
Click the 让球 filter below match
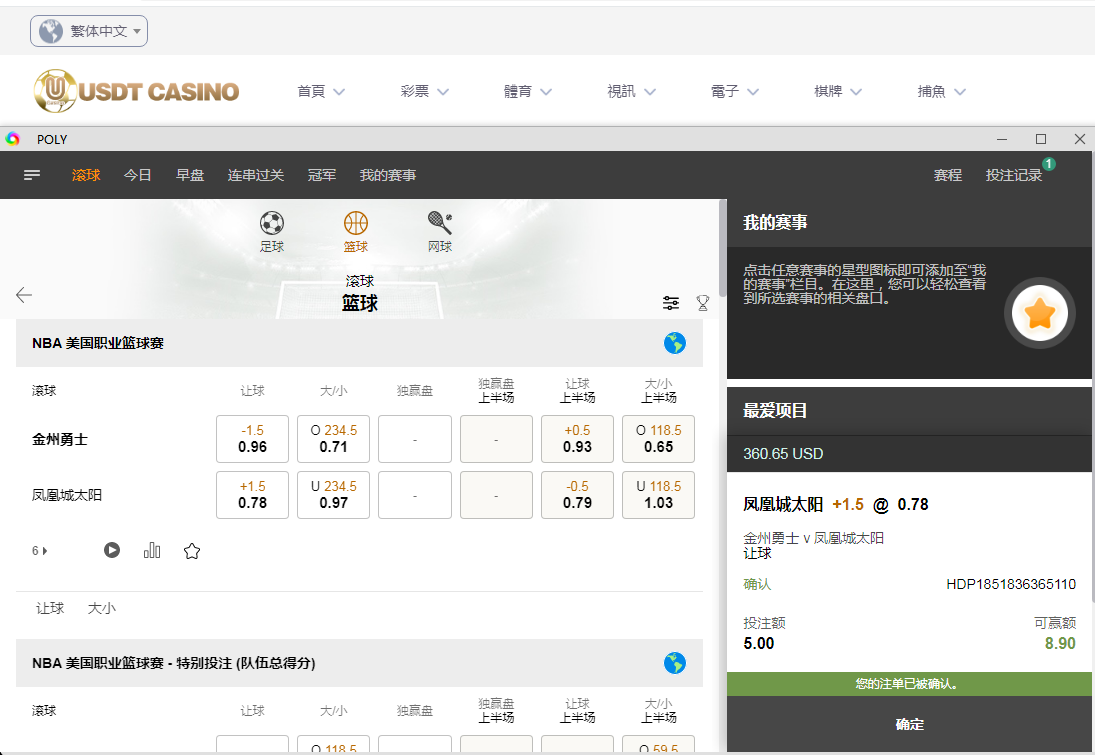(x=50, y=608)
